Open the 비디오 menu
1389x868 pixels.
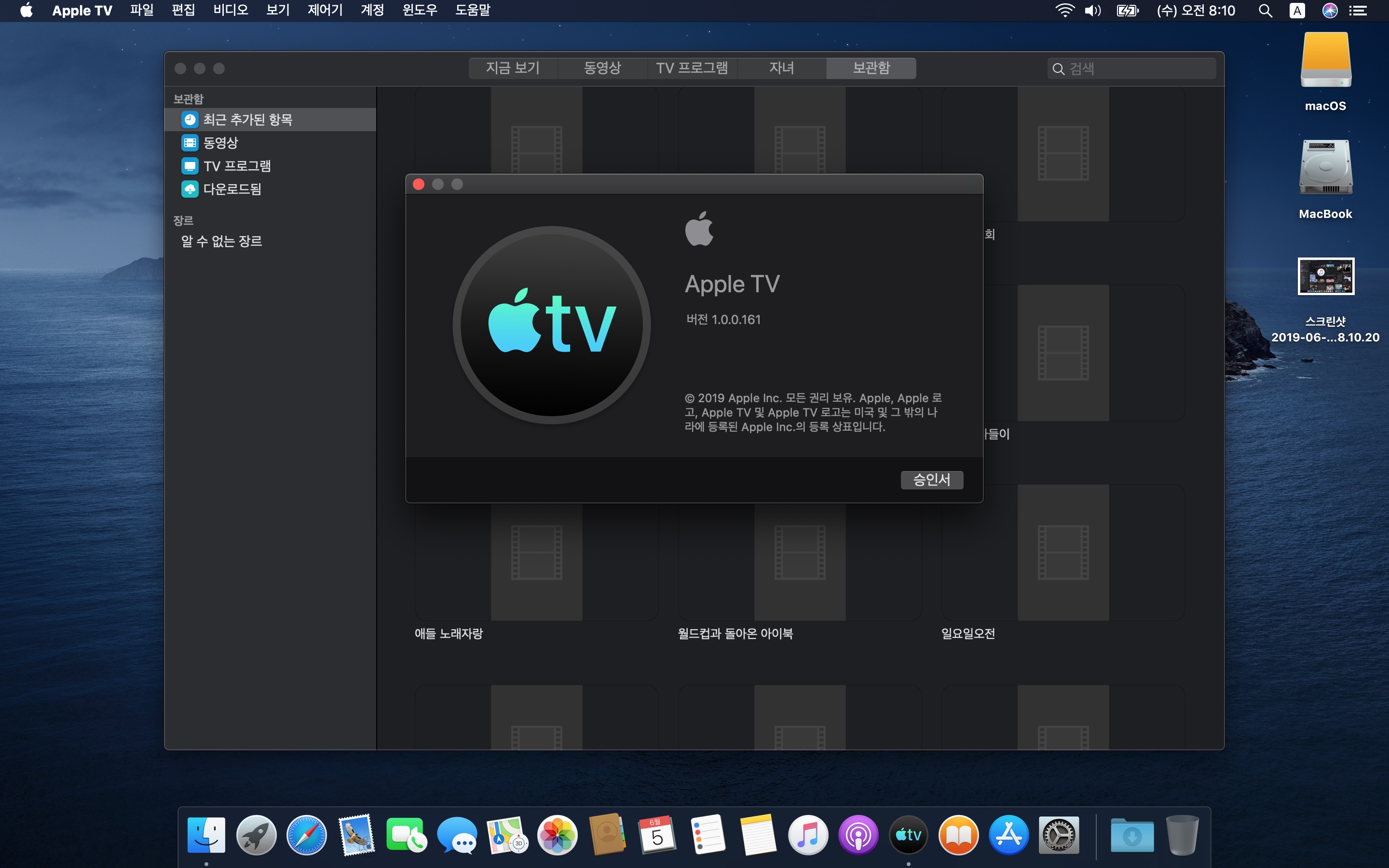[x=230, y=10]
